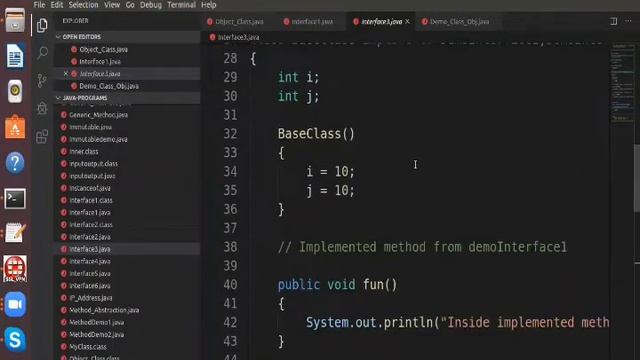Viewport: 640px width, 360px height.
Task: Open Inner.class in file tree
Action: [128, 151]
